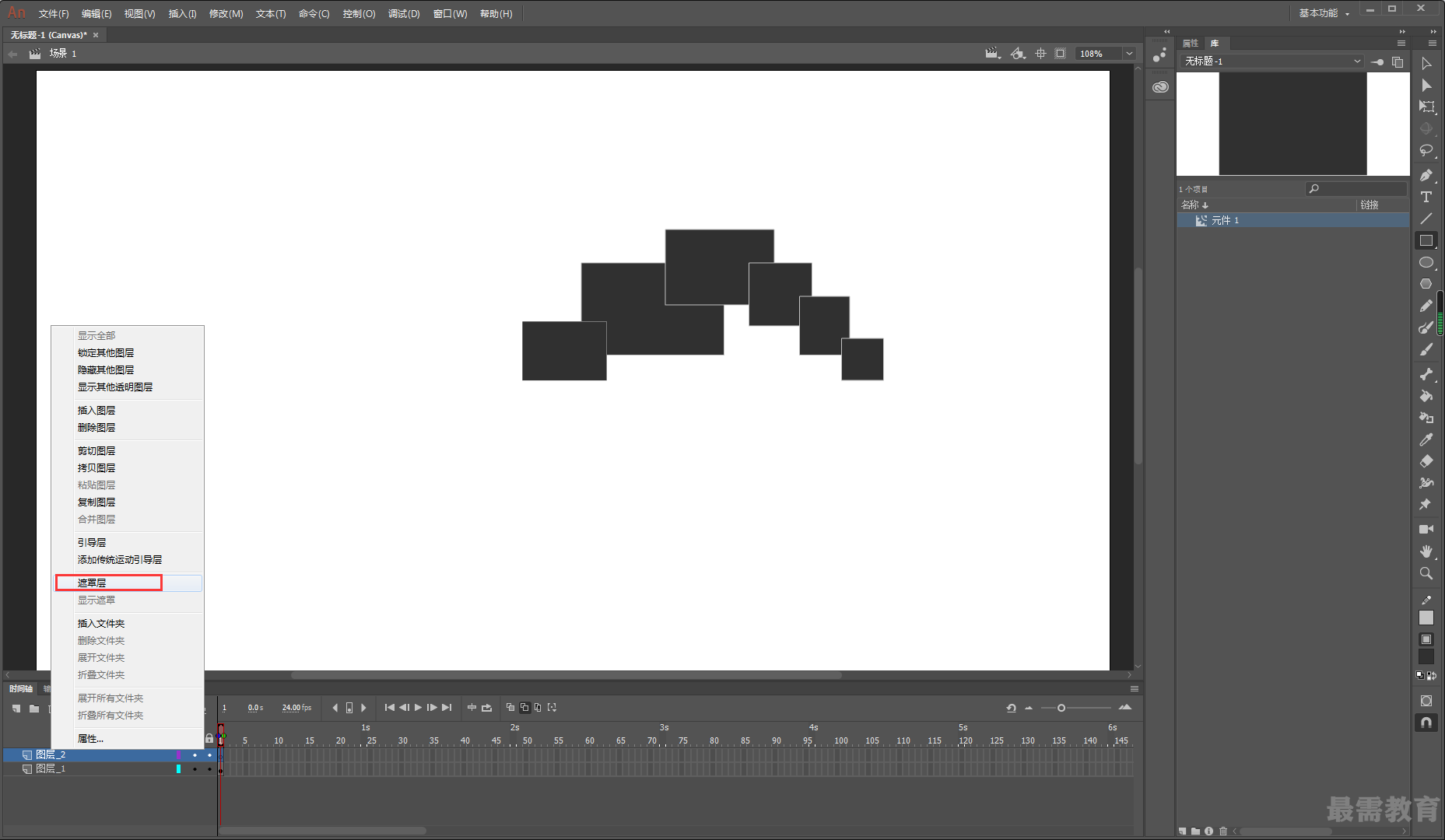Select the Bone tool

(1426, 374)
